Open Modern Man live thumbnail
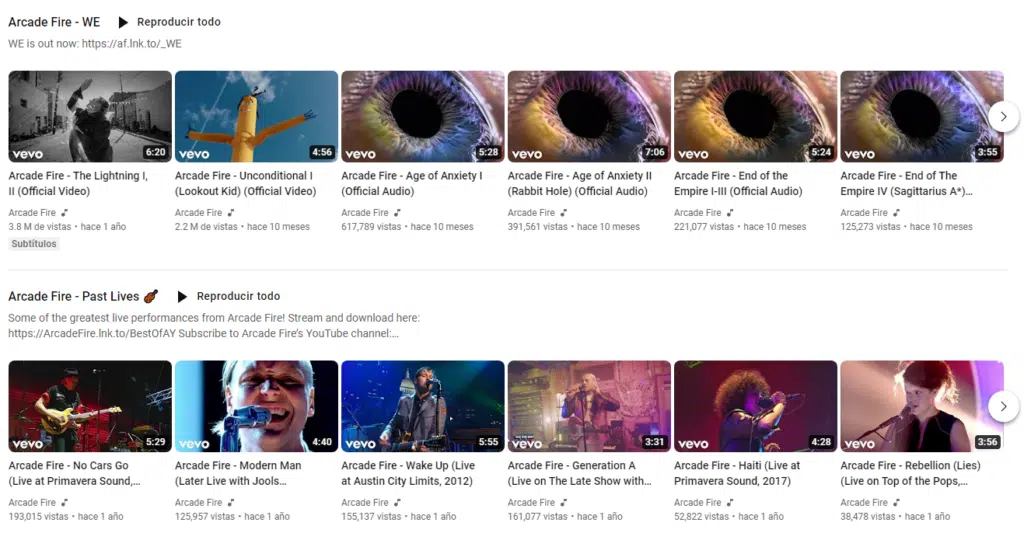 [x=257, y=406]
